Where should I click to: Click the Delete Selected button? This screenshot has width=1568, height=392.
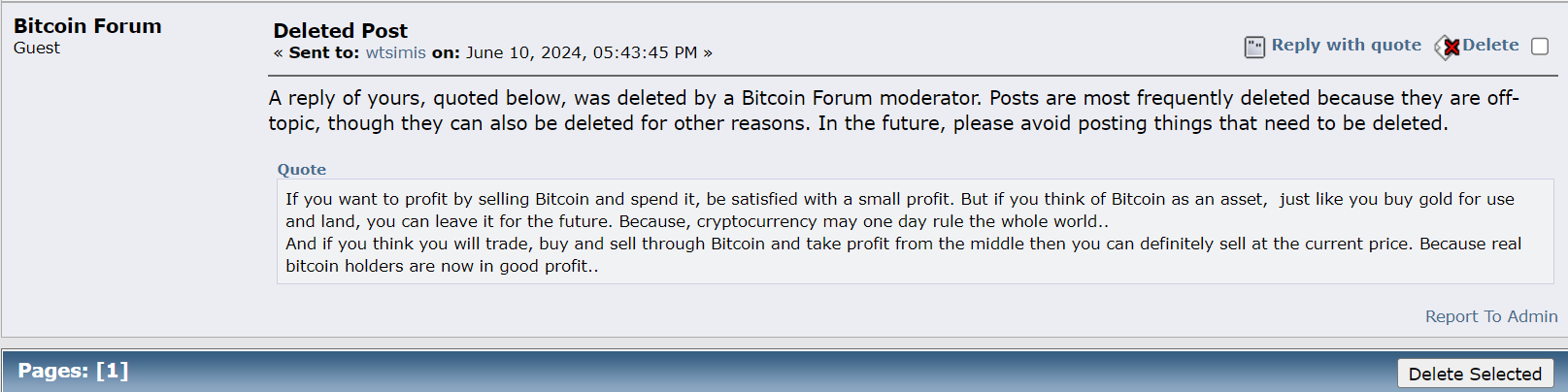tap(1475, 374)
